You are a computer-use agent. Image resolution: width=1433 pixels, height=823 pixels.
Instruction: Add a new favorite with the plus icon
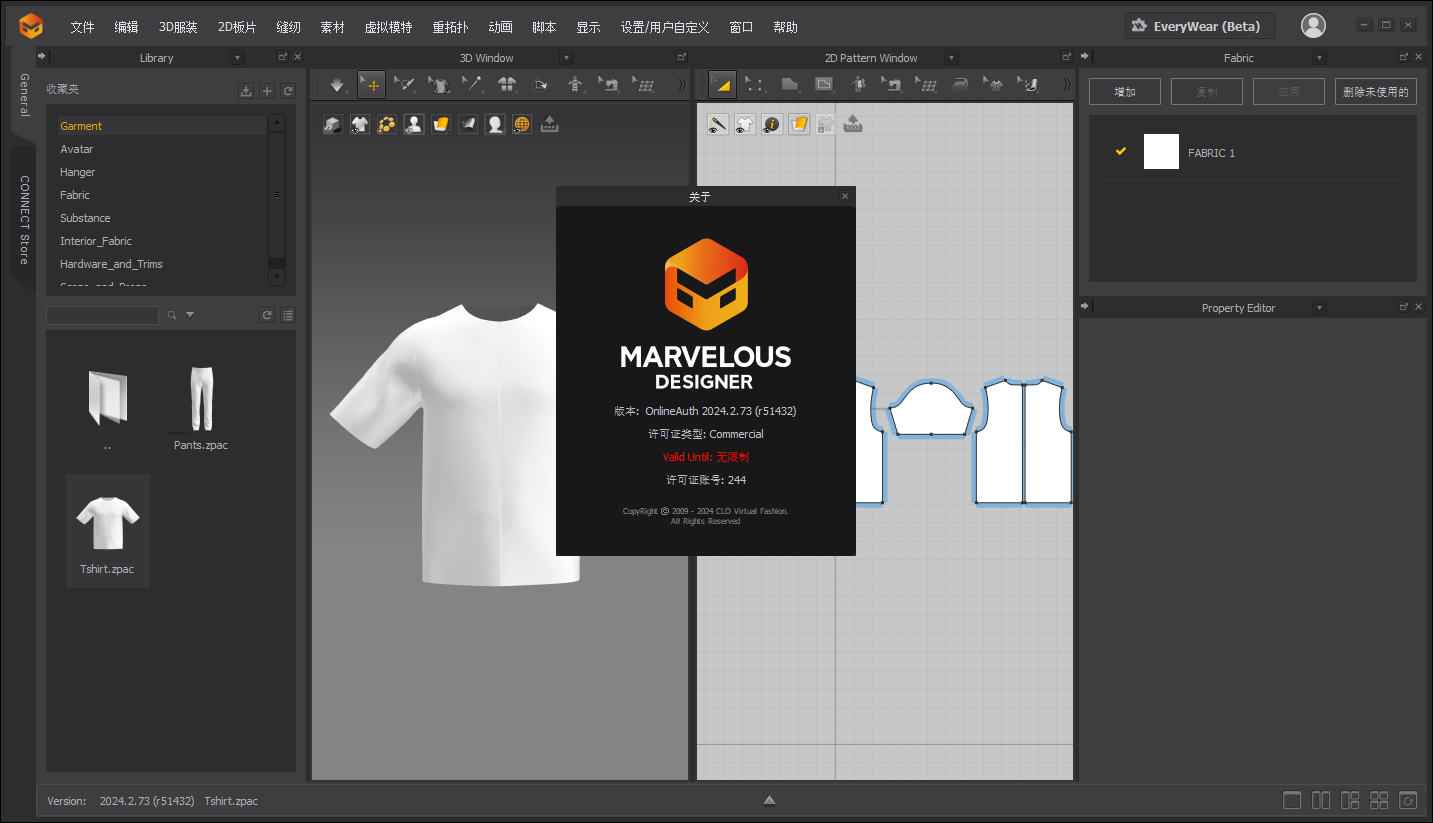tap(267, 91)
